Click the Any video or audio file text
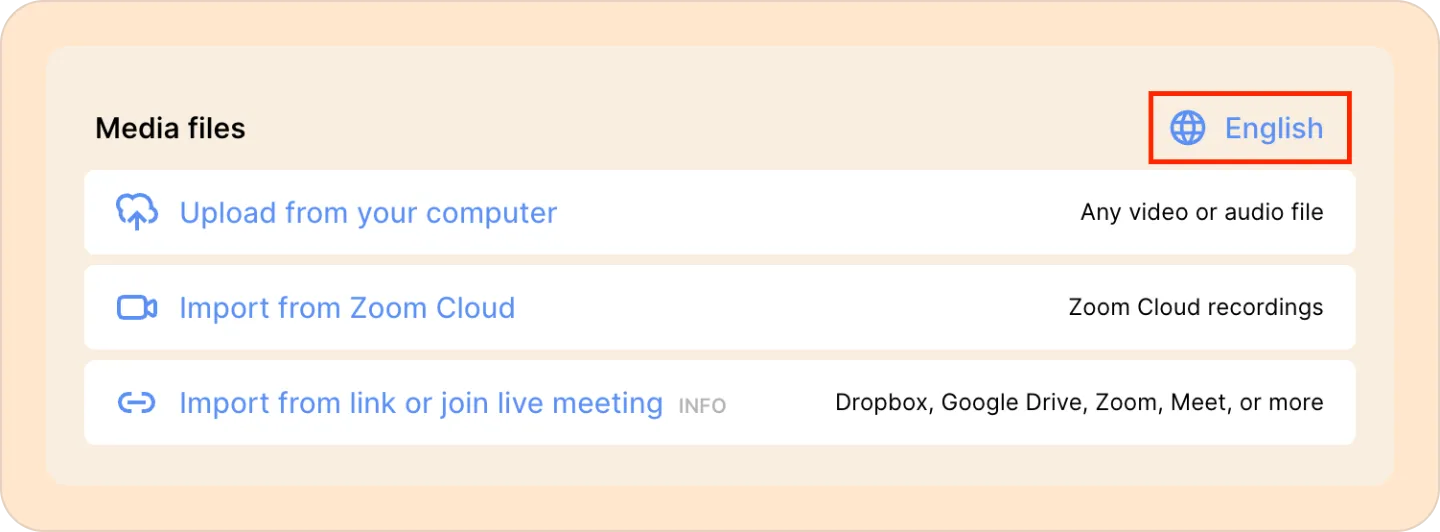Screen dimensions: 1440x532 [x=1202, y=212]
